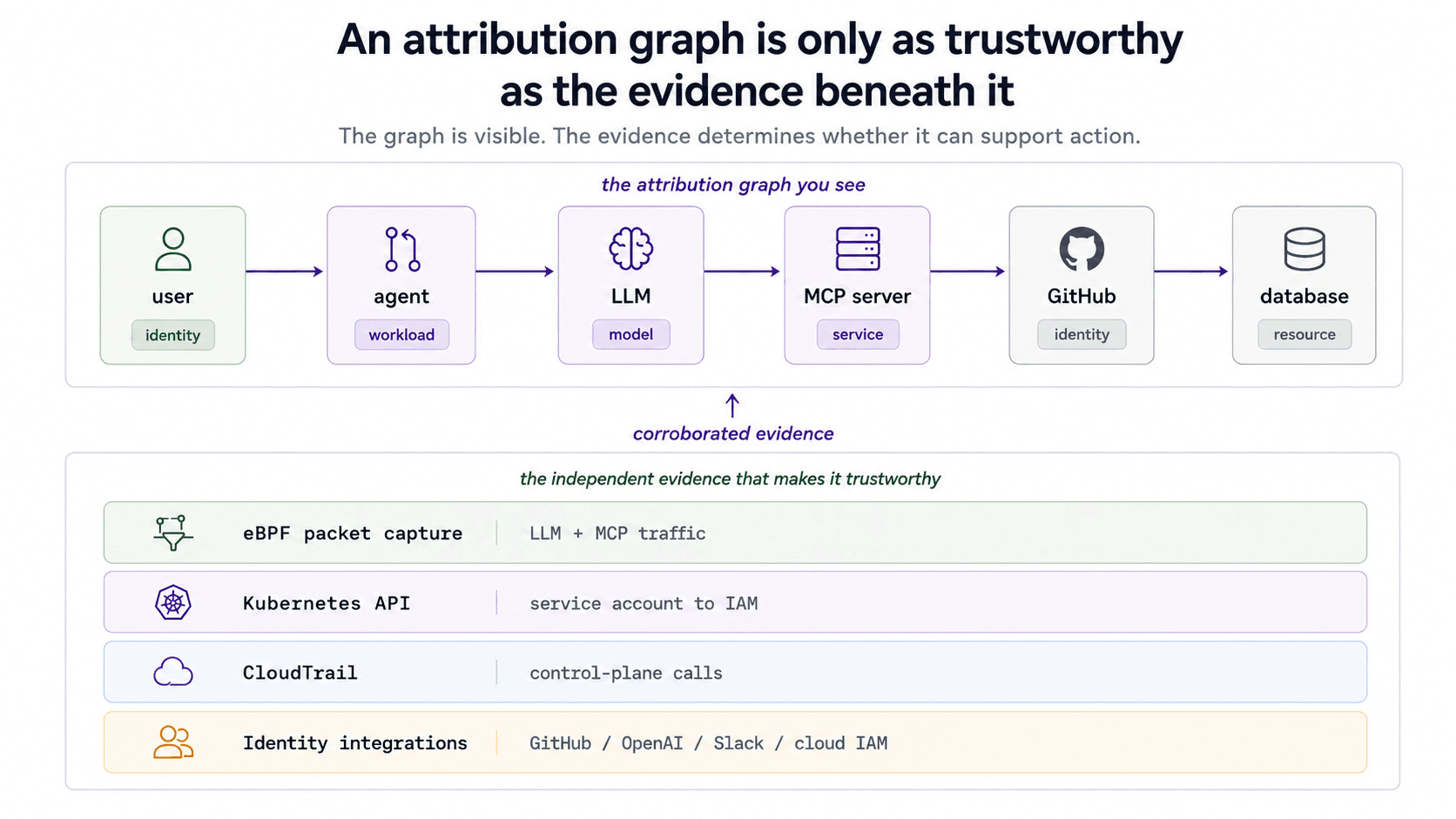Click the GitHub octocat logo
1456x819 pixels.
(x=1082, y=249)
